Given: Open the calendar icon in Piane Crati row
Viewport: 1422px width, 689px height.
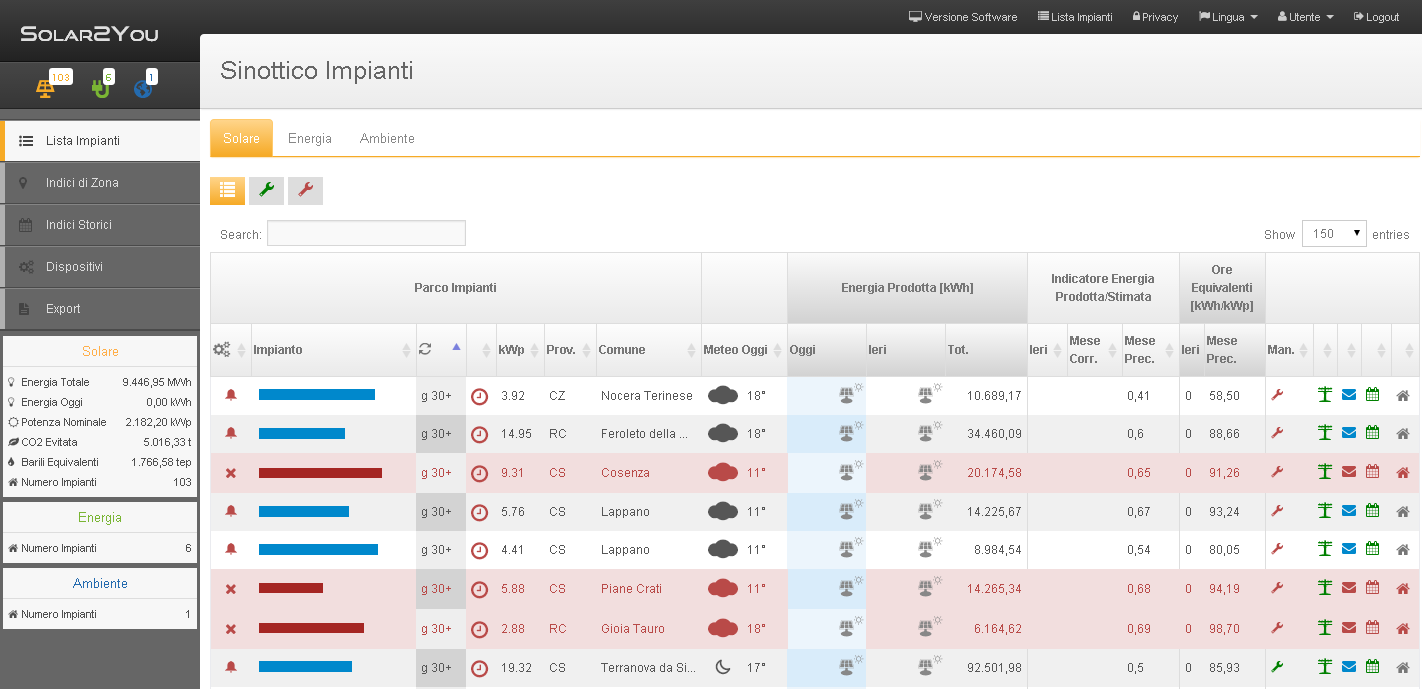Looking at the screenshot, I should [1373, 589].
